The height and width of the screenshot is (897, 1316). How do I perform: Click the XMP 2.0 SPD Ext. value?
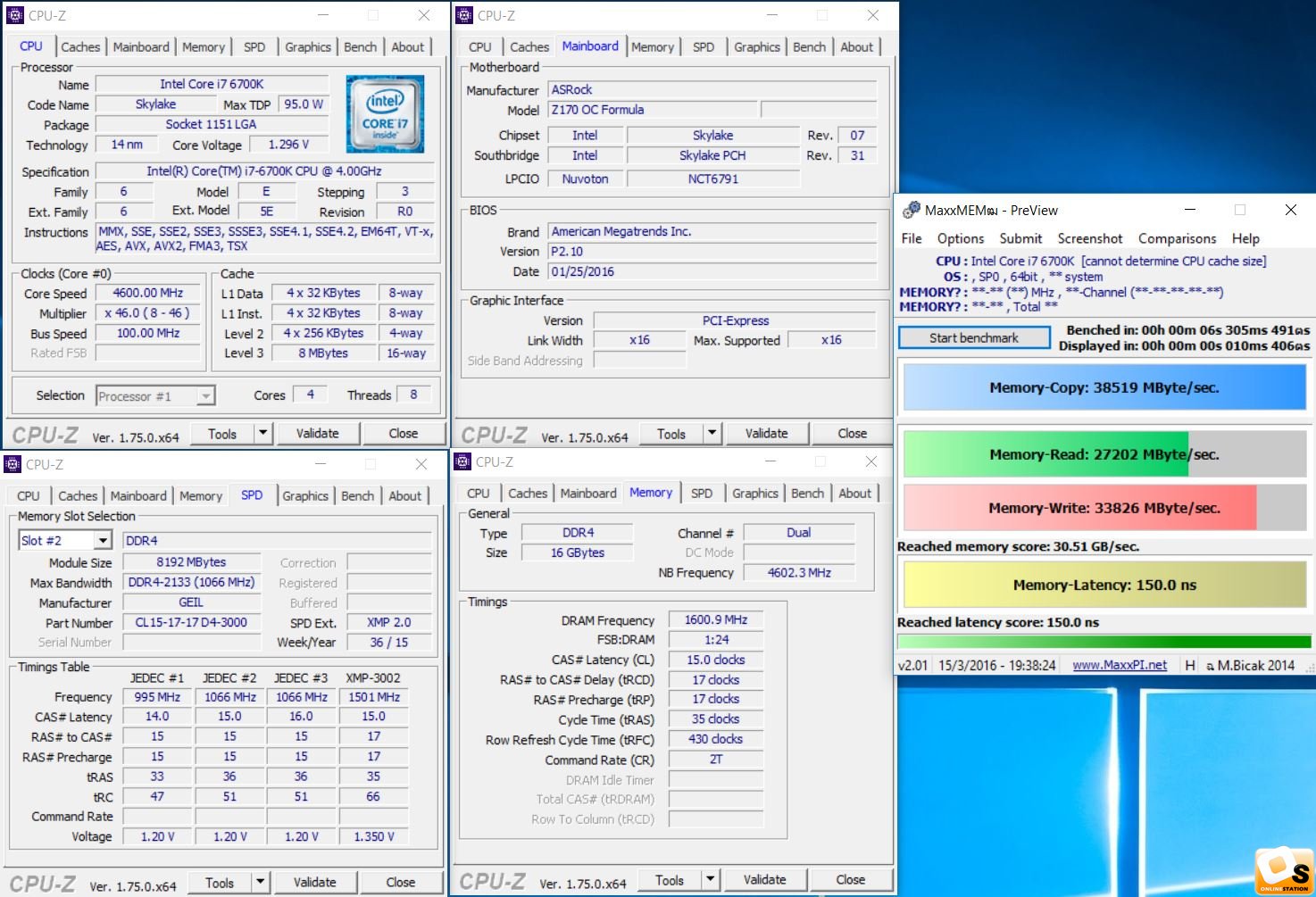(389, 623)
